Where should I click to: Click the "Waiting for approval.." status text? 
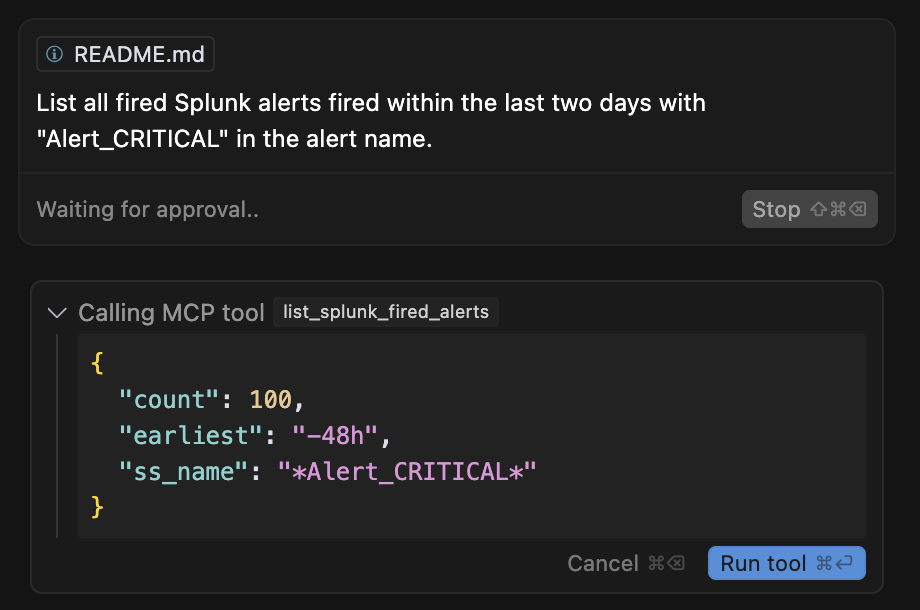[147, 210]
